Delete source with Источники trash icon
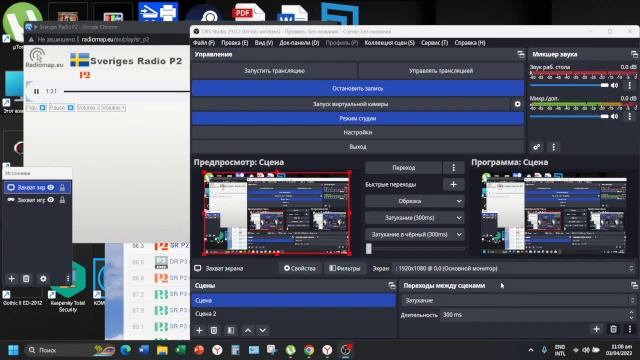Screen dimensions: 640x360 coord(26,279)
